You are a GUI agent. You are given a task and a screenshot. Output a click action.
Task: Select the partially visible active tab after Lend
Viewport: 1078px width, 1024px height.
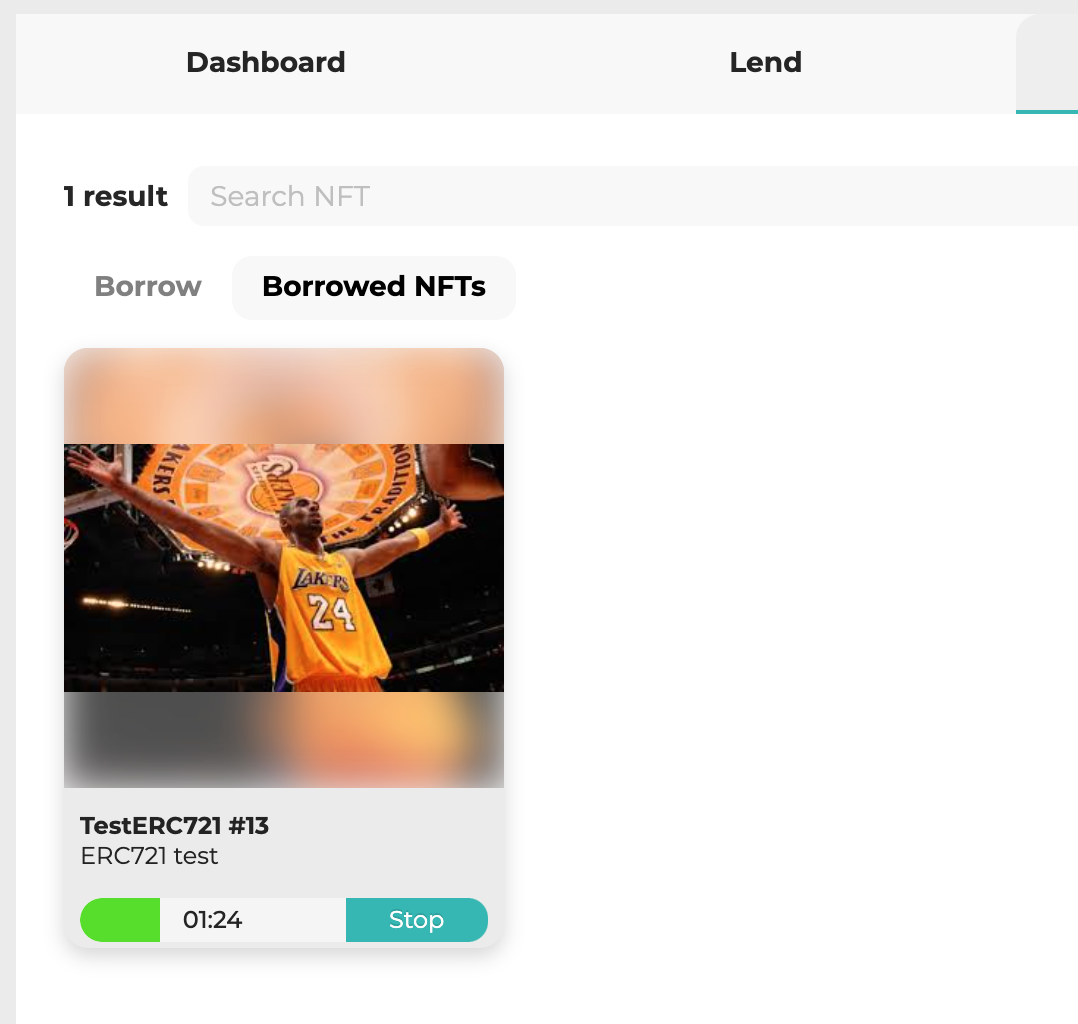click(1047, 63)
